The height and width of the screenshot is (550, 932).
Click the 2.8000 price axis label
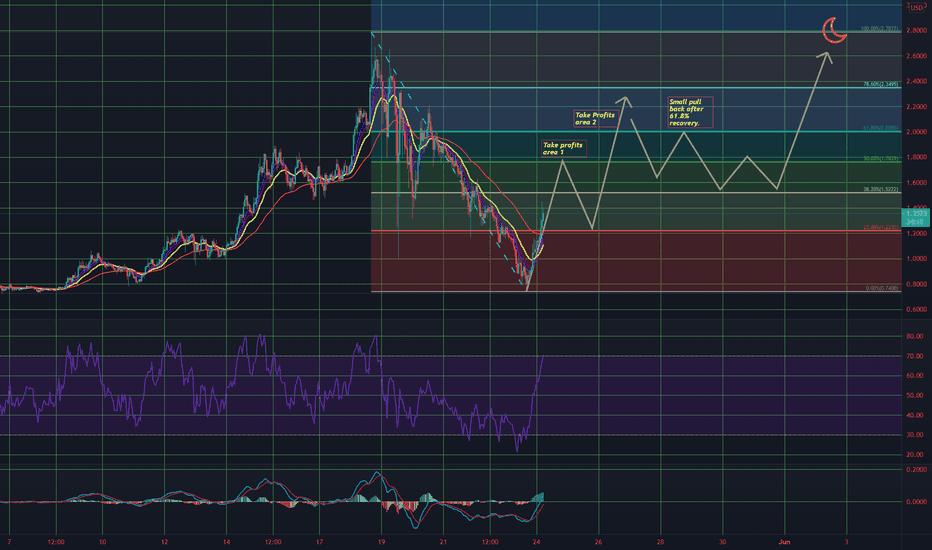tap(917, 30)
